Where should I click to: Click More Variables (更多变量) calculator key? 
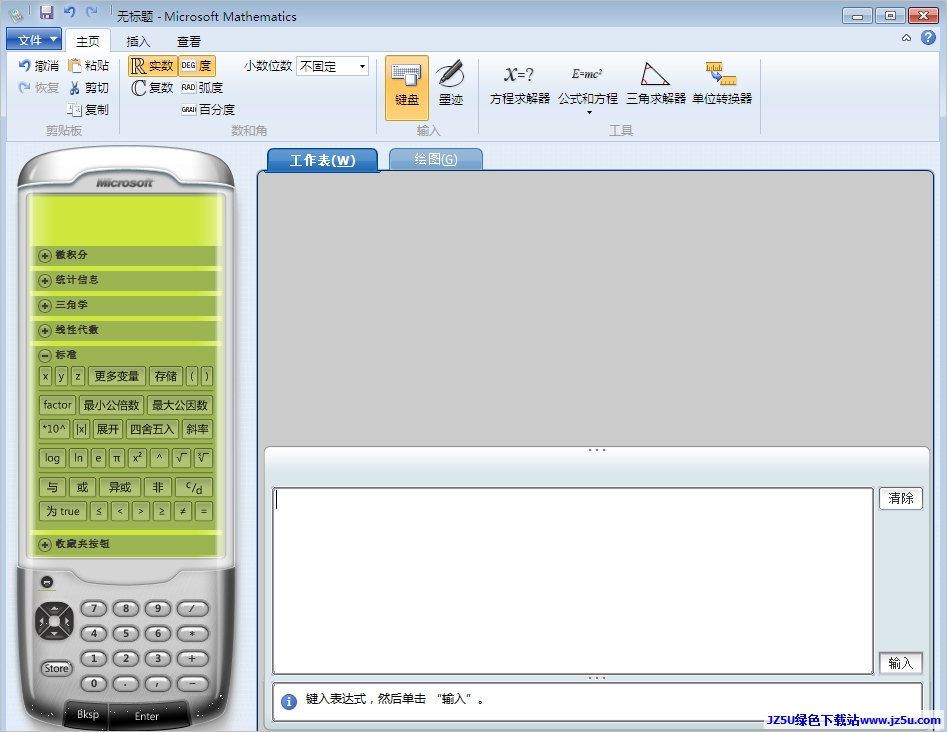[x=117, y=376]
